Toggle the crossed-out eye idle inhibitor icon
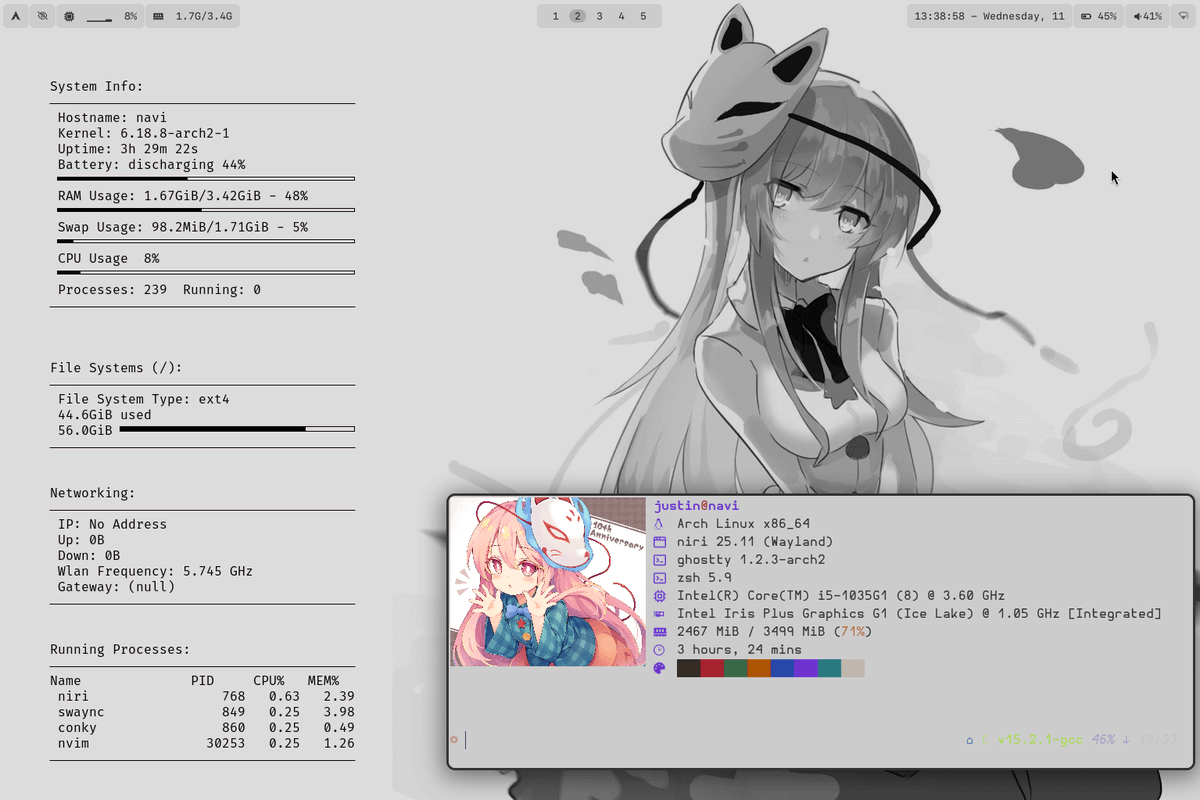Viewport: 1200px width, 800px height. point(42,16)
